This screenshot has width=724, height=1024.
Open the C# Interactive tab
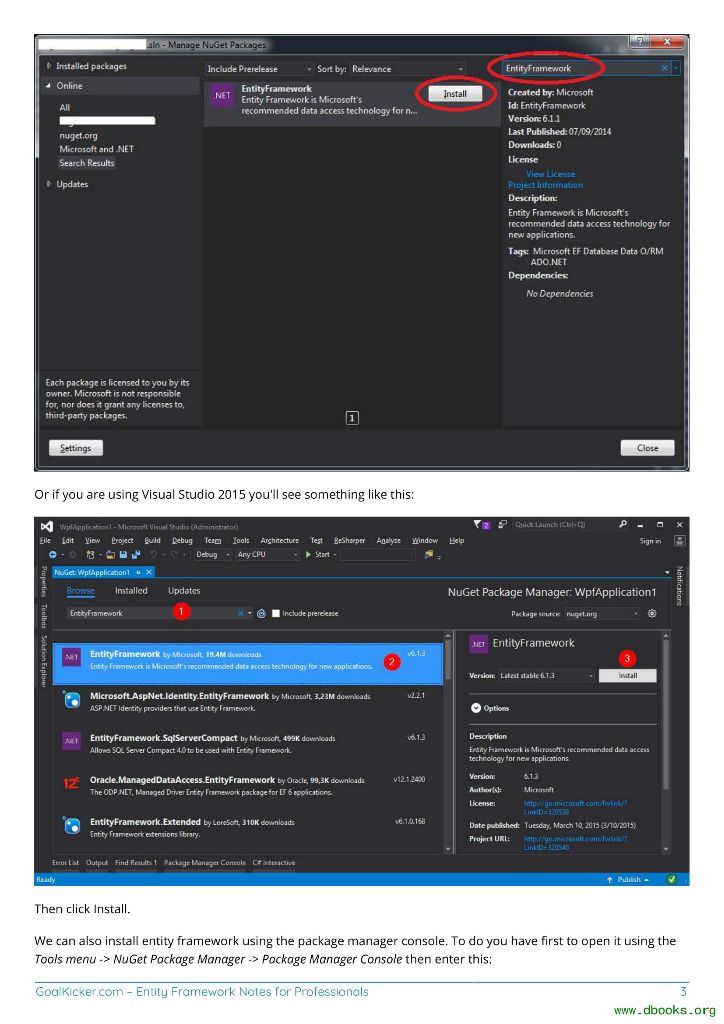tap(274, 863)
